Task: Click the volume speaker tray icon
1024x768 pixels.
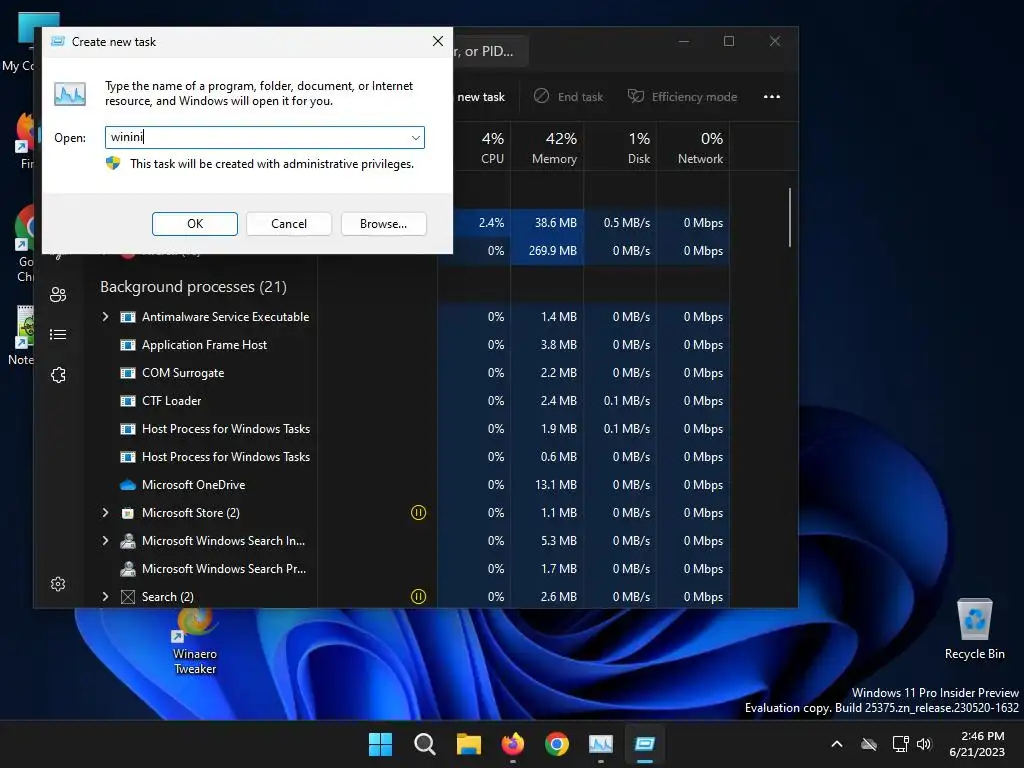Action: pos(923,744)
